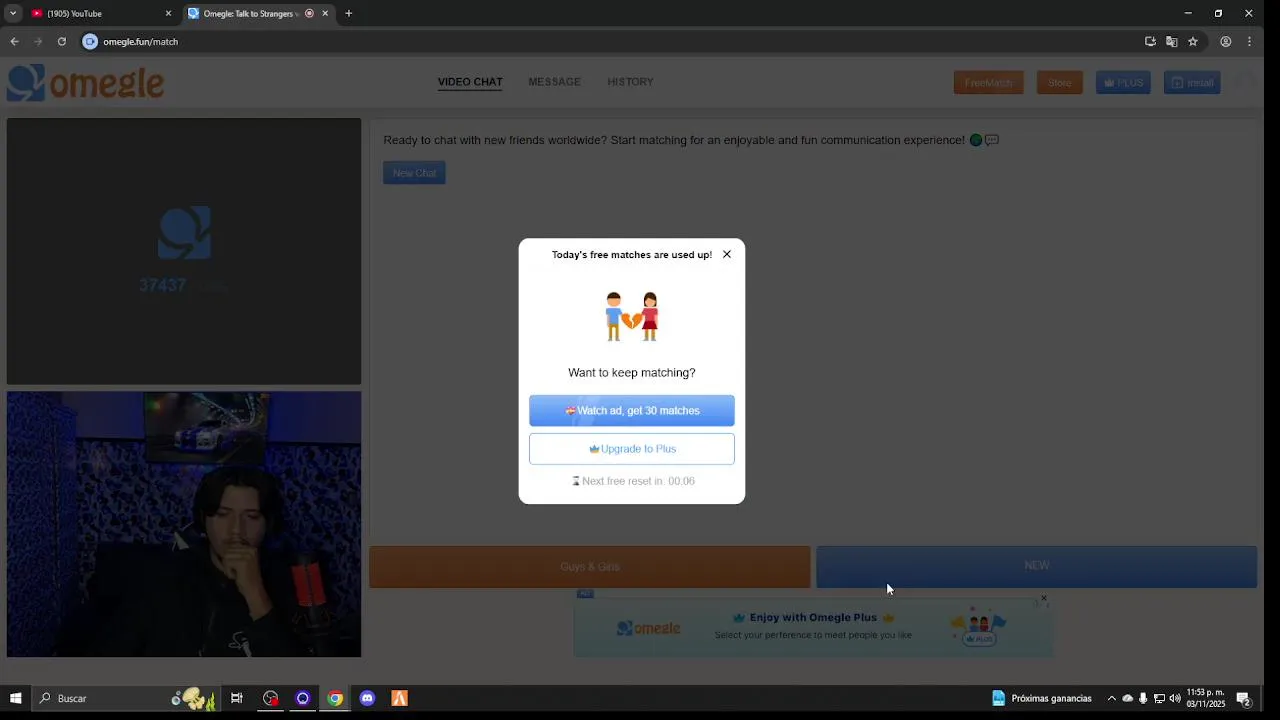Open the Store button
1280x720 pixels.
click(x=1060, y=83)
